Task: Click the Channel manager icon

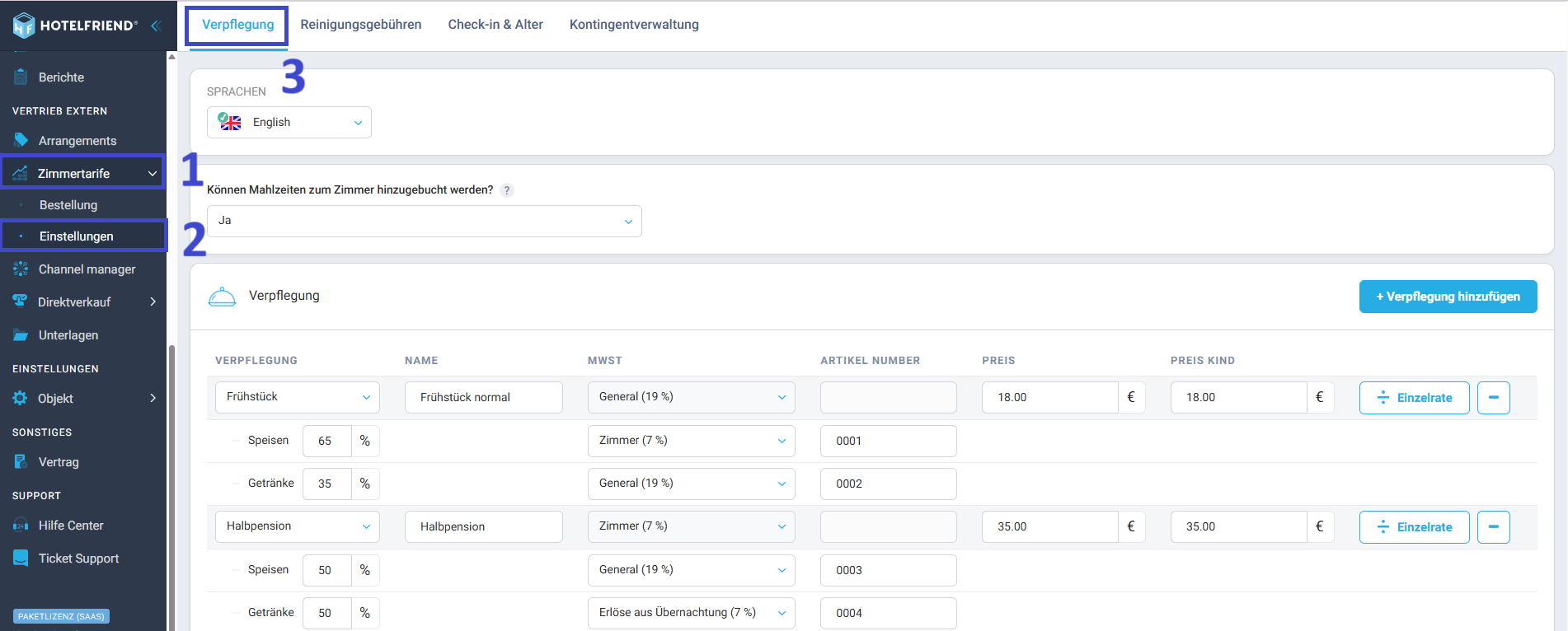Action: (x=21, y=269)
